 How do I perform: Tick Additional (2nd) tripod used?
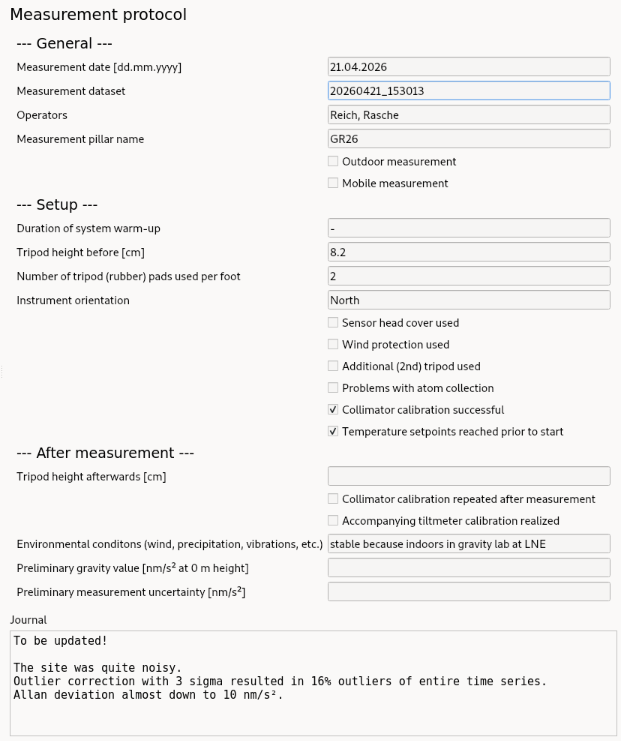333,366
